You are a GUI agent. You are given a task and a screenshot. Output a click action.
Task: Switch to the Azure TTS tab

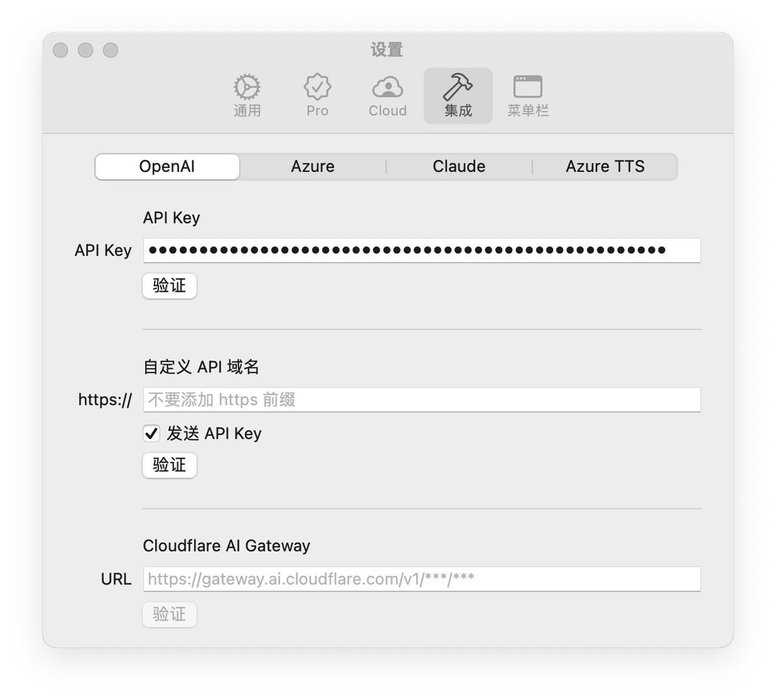(x=605, y=167)
